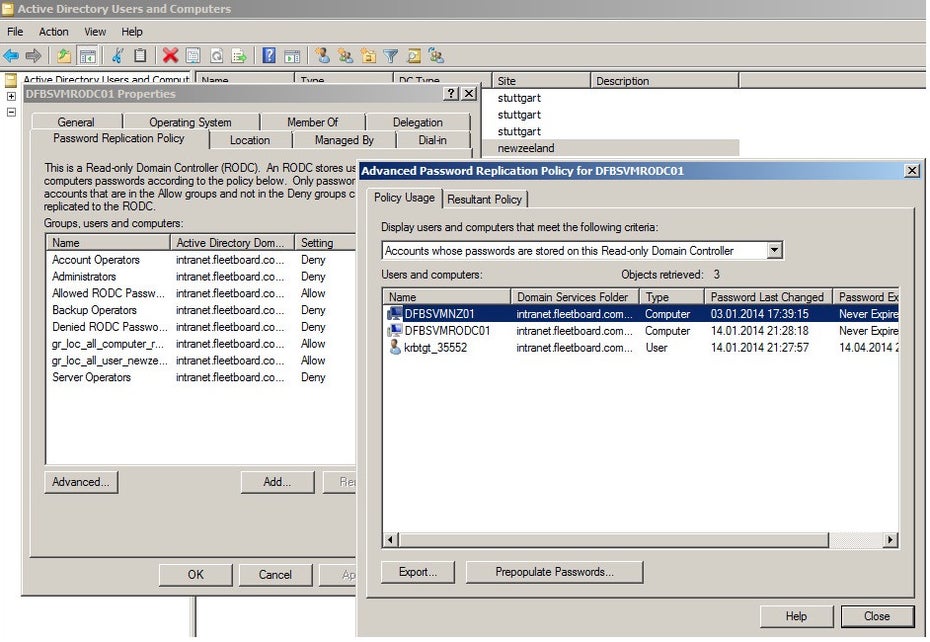Click the Filter funnel toolbar icon

[x=390, y=56]
